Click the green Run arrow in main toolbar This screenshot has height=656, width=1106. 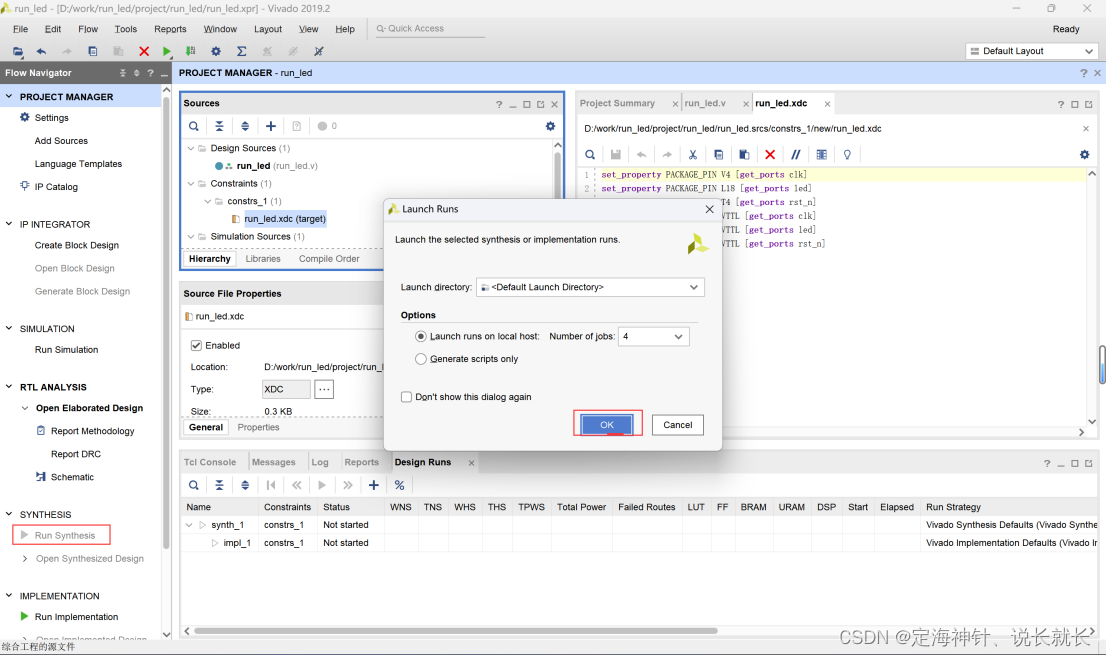[166, 51]
